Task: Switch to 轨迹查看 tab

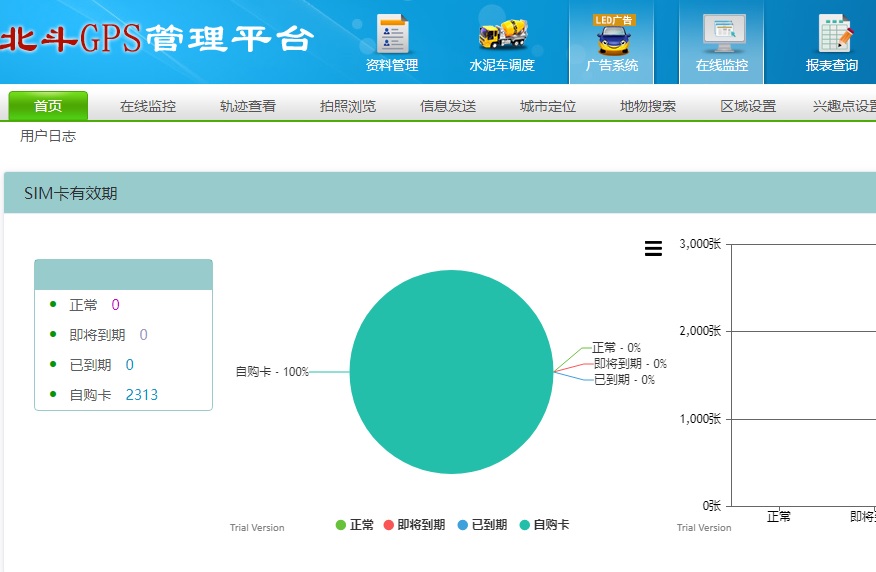Action: 248,106
